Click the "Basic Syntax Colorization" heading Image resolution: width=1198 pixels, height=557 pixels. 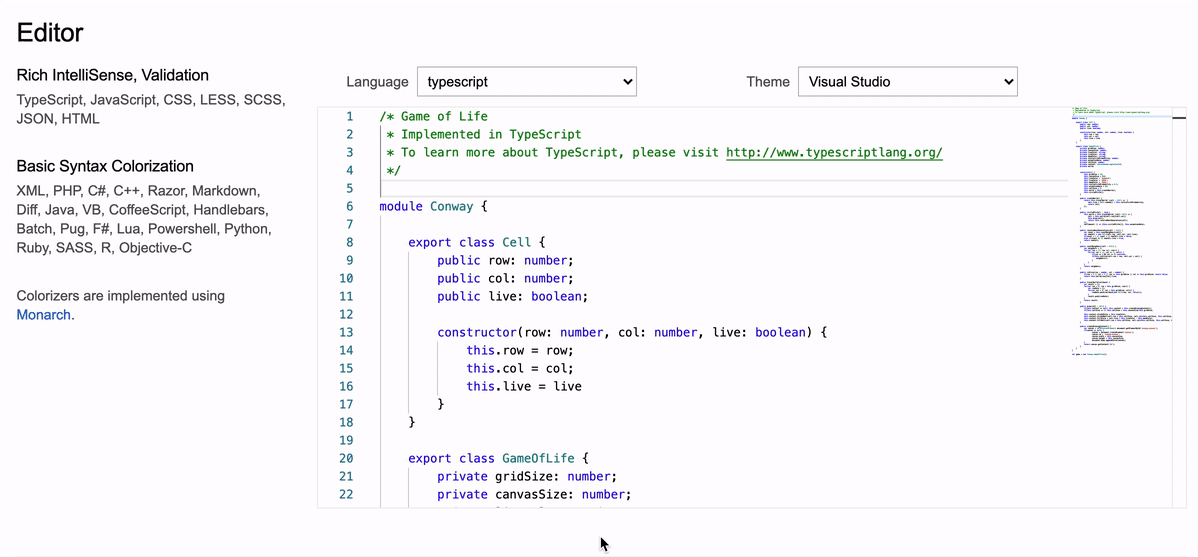click(105, 166)
